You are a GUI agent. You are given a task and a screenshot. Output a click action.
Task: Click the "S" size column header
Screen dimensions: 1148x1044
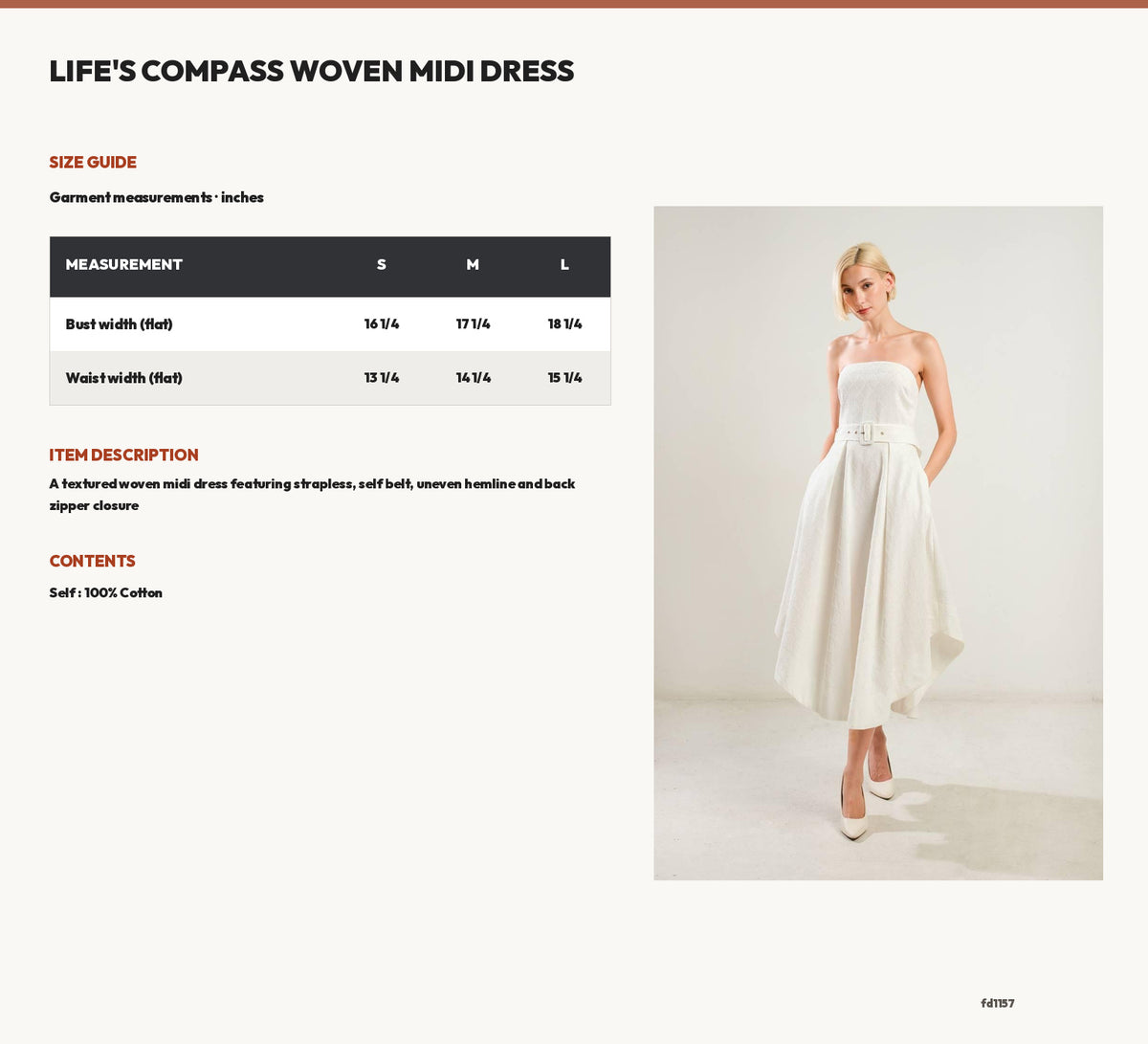coord(382,265)
